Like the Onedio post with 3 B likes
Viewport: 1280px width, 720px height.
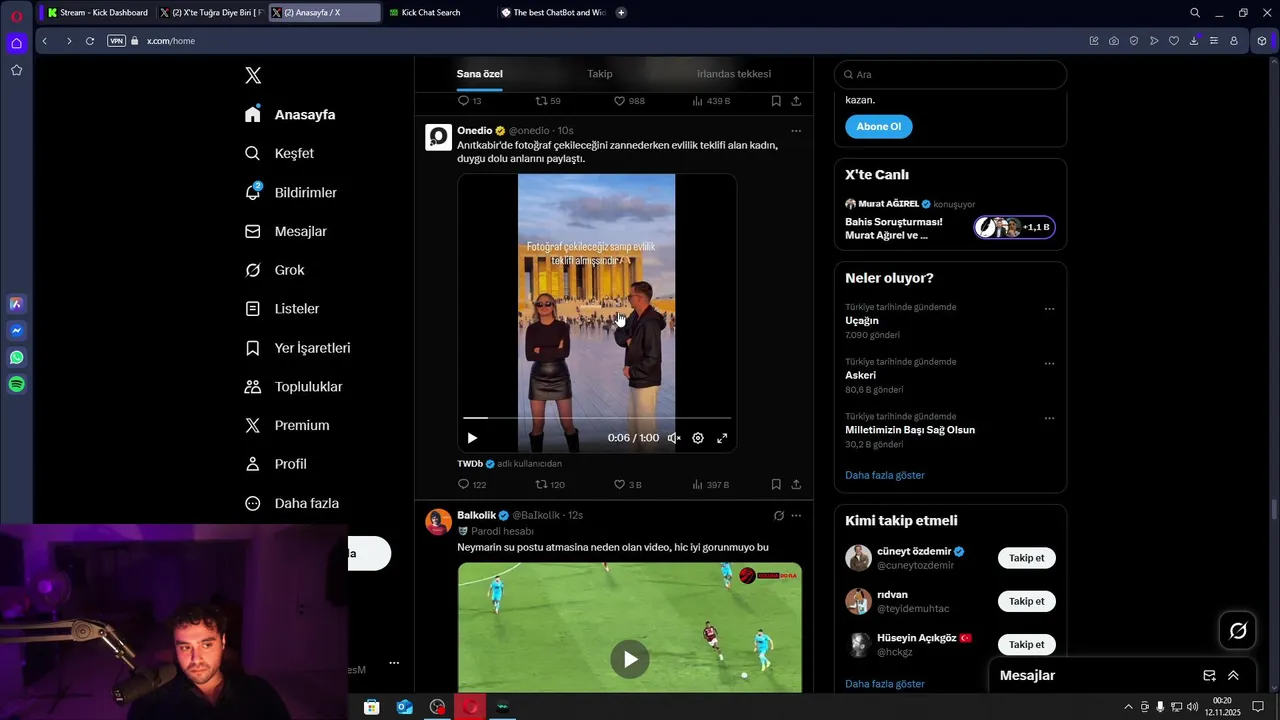pos(627,484)
